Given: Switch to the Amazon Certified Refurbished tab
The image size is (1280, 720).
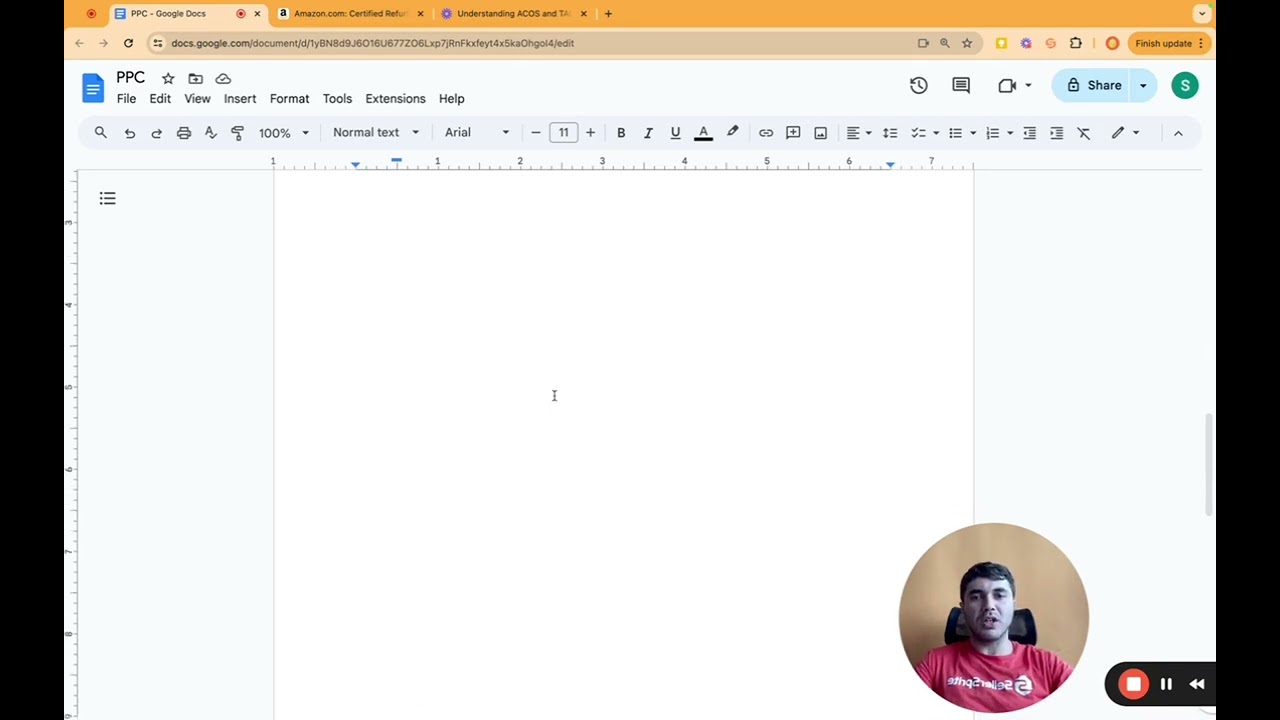Looking at the screenshot, I should tap(351, 14).
